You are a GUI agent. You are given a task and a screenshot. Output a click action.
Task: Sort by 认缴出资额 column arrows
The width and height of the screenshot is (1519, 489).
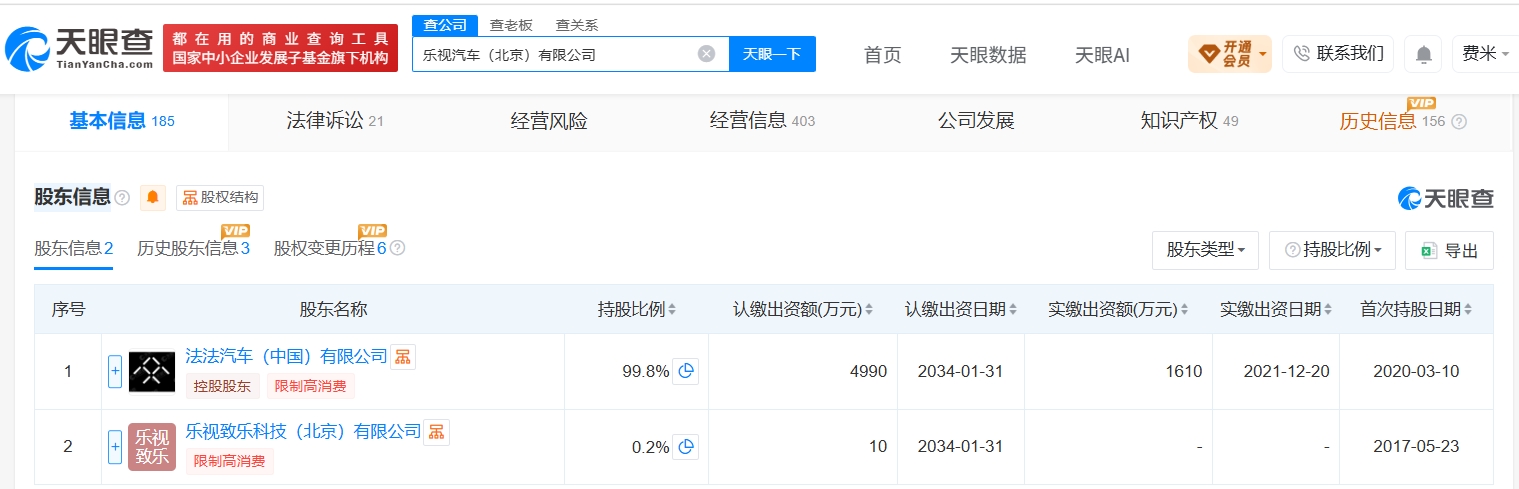point(869,310)
